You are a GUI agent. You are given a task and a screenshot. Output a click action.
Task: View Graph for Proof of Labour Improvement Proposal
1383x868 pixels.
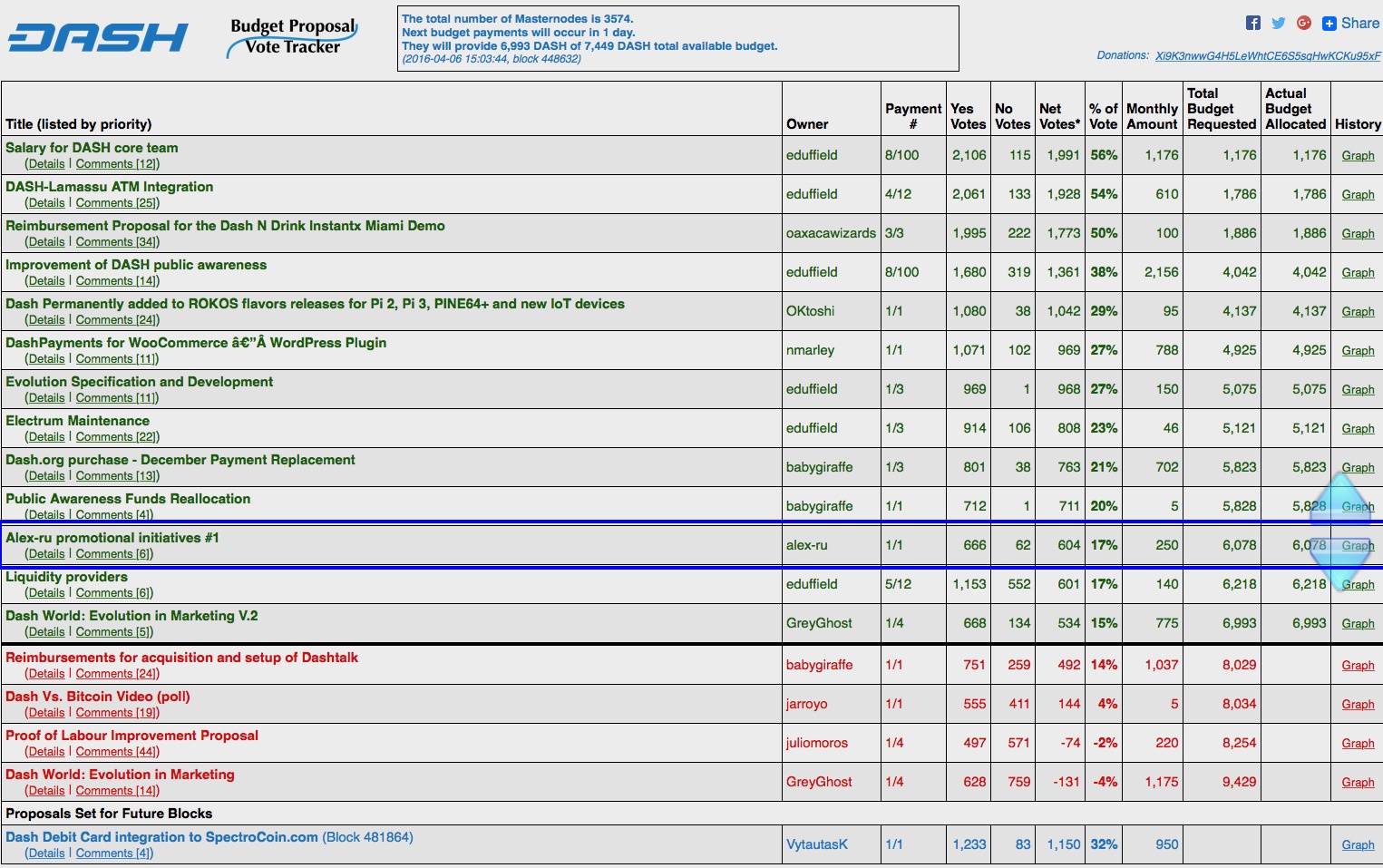tap(1358, 744)
